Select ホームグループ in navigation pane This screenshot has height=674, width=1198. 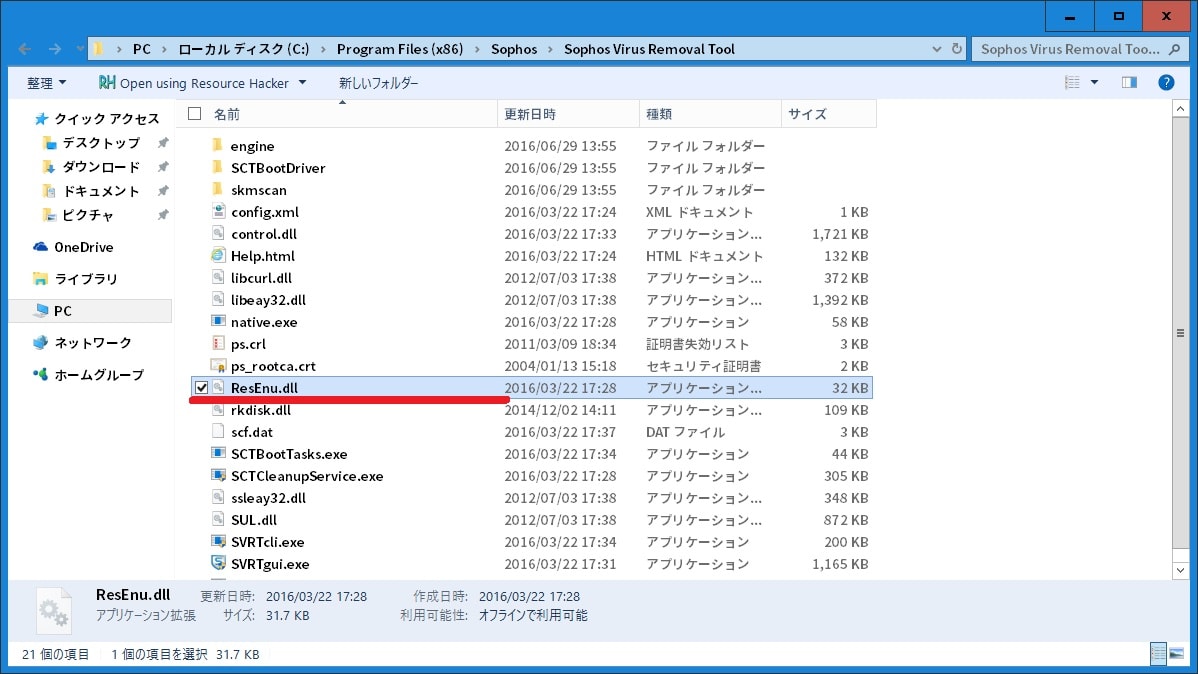coord(89,374)
